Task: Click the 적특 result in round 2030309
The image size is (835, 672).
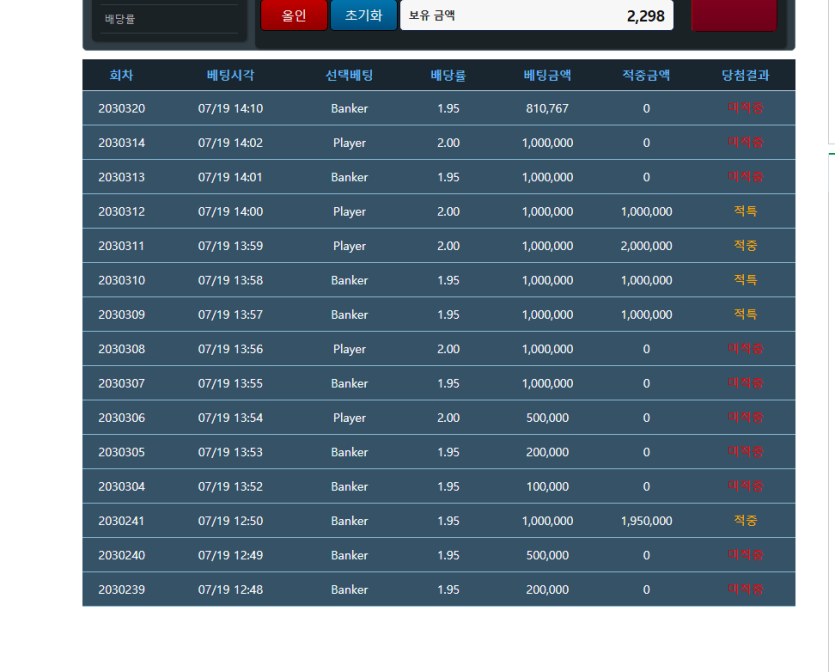Action: pyautogui.click(x=746, y=315)
